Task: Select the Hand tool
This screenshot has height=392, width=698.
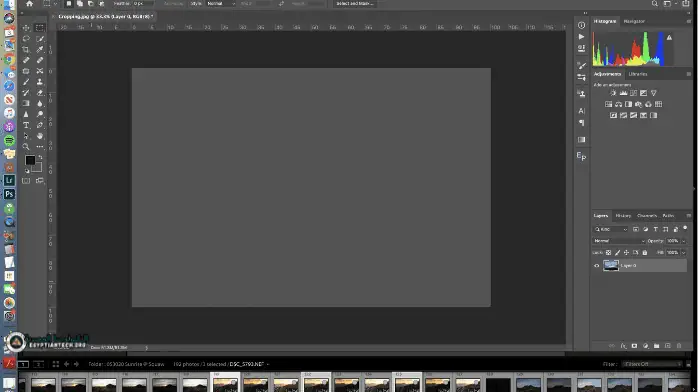Action: tap(40, 136)
